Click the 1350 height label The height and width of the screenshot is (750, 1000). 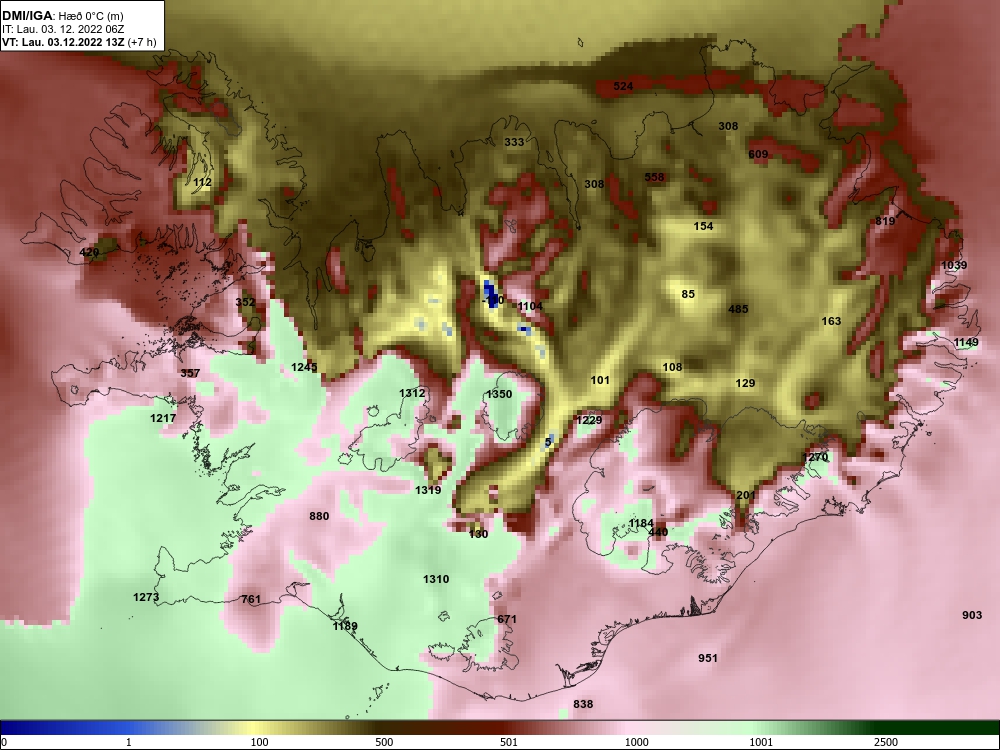click(499, 395)
